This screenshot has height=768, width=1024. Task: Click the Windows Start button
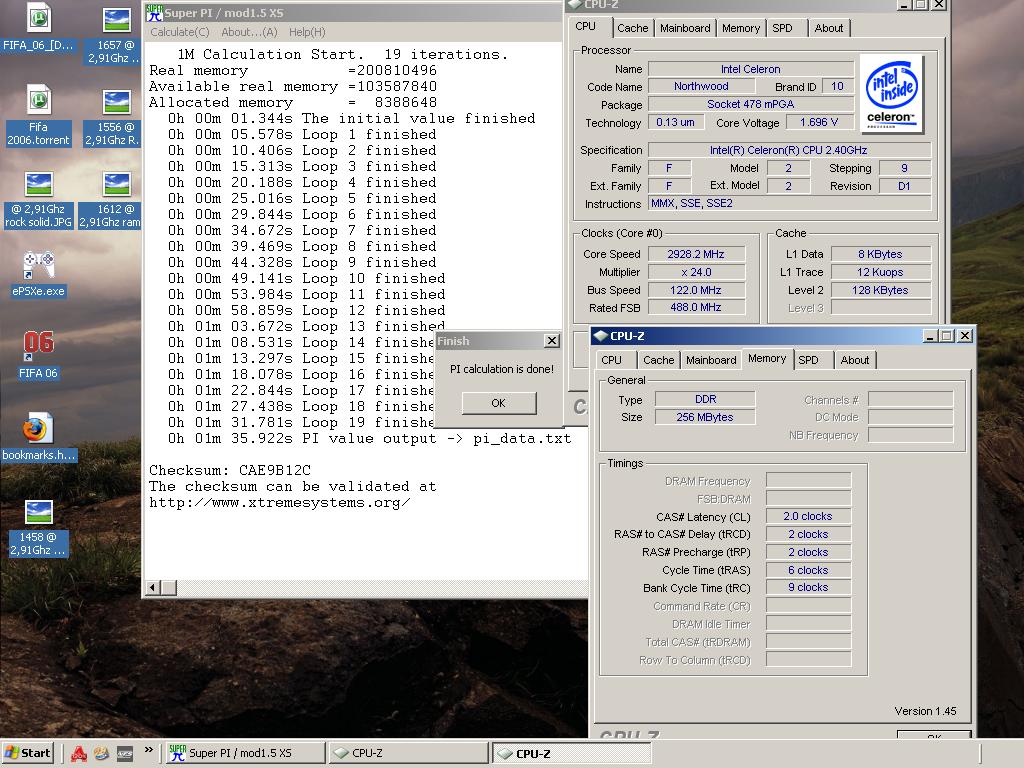(27, 753)
